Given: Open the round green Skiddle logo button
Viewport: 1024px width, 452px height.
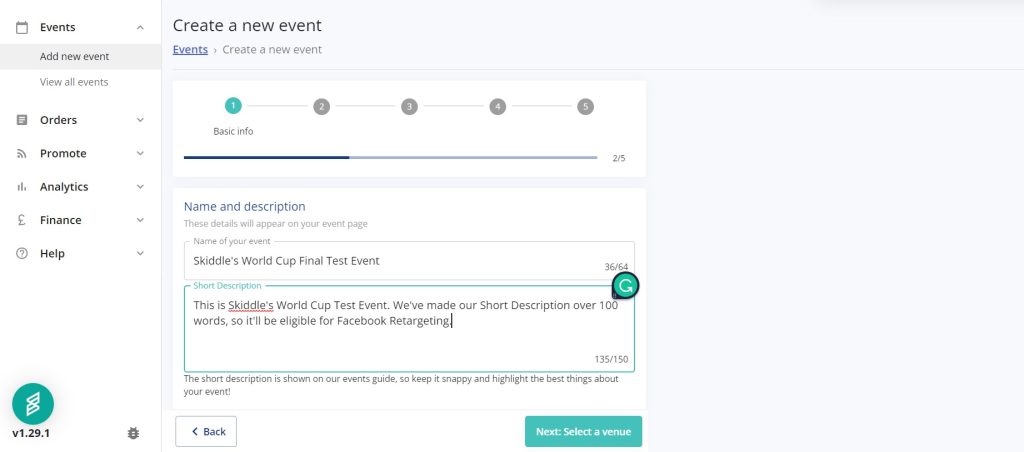Looking at the screenshot, I should click(x=33, y=403).
